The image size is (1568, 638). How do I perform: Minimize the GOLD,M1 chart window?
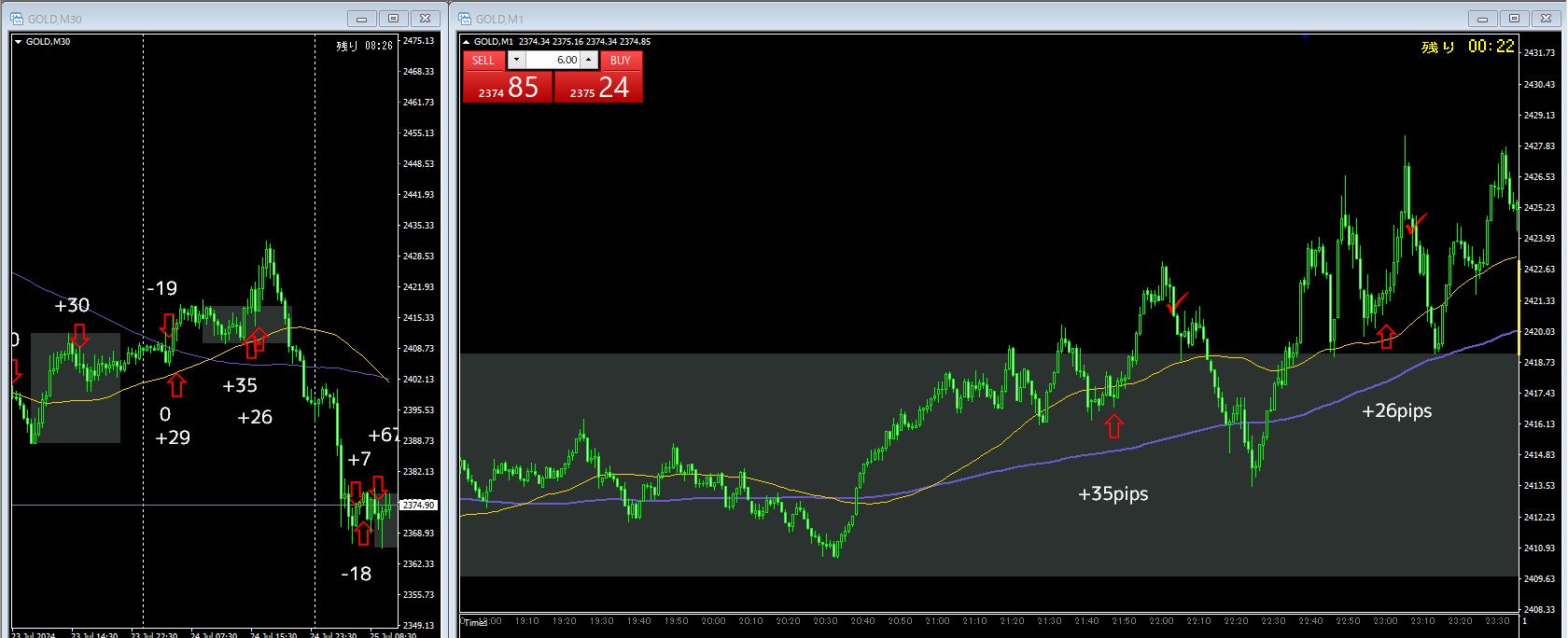[1483, 19]
